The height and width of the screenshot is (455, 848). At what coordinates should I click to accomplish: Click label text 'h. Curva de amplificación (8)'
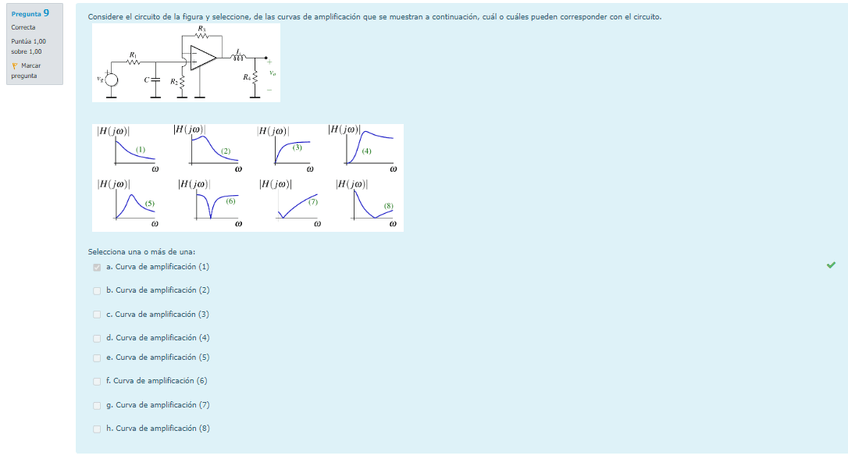(x=158, y=428)
